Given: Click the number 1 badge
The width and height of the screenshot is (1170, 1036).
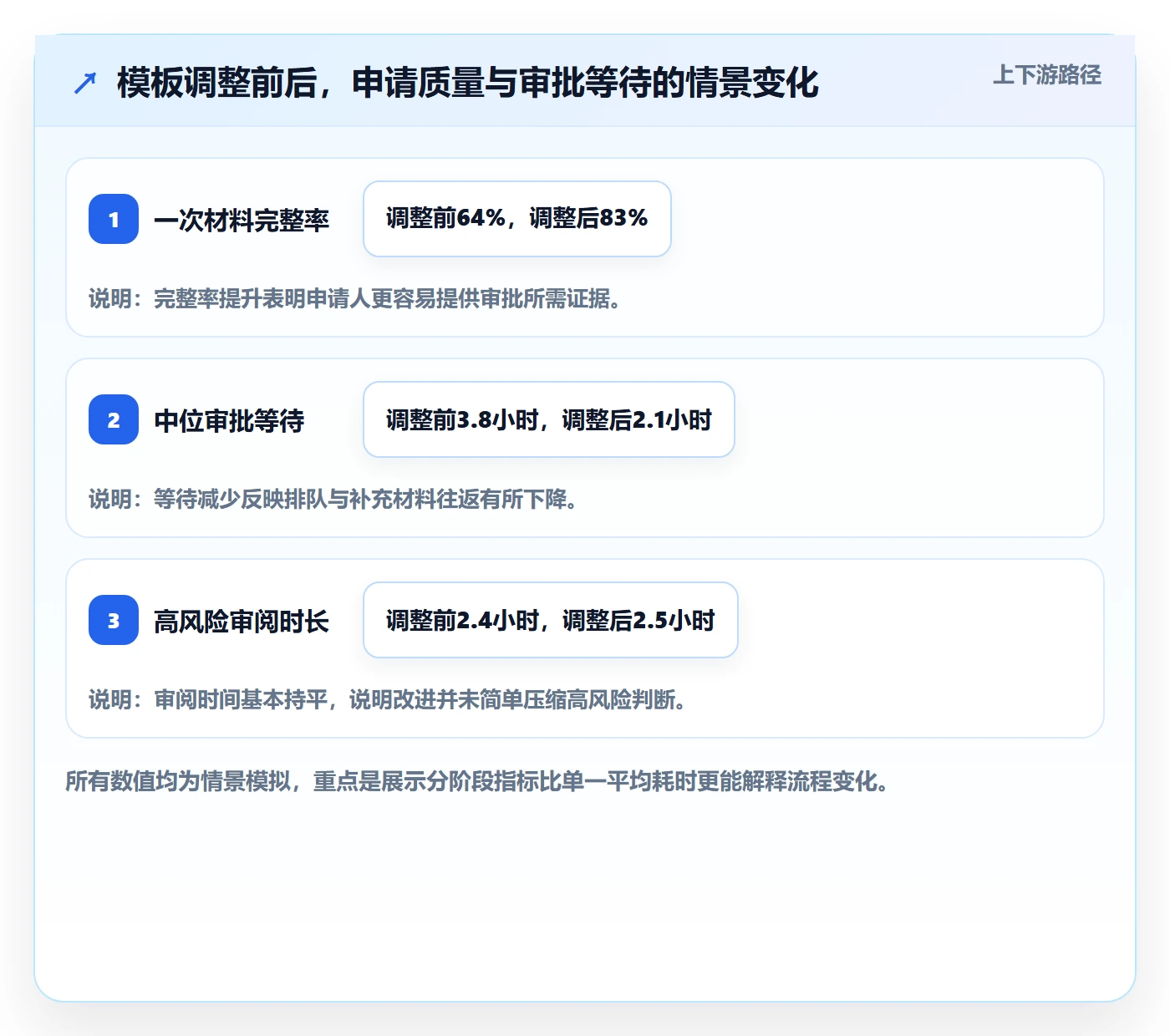Looking at the screenshot, I should tap(114, 219).
